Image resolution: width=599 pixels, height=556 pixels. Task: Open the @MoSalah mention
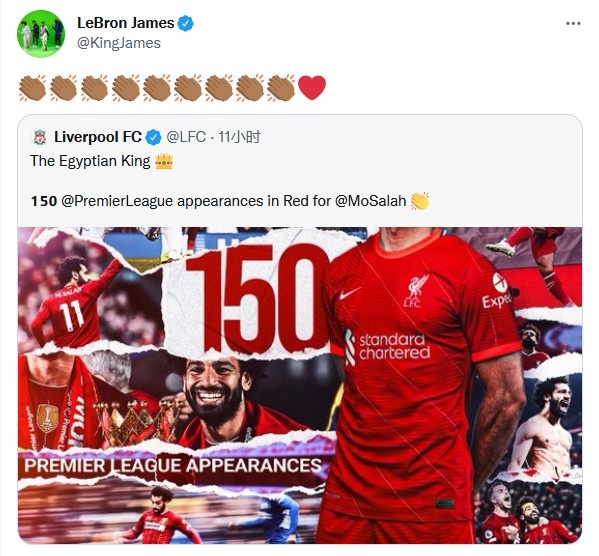pyautogui.click(x=371, y=201)
